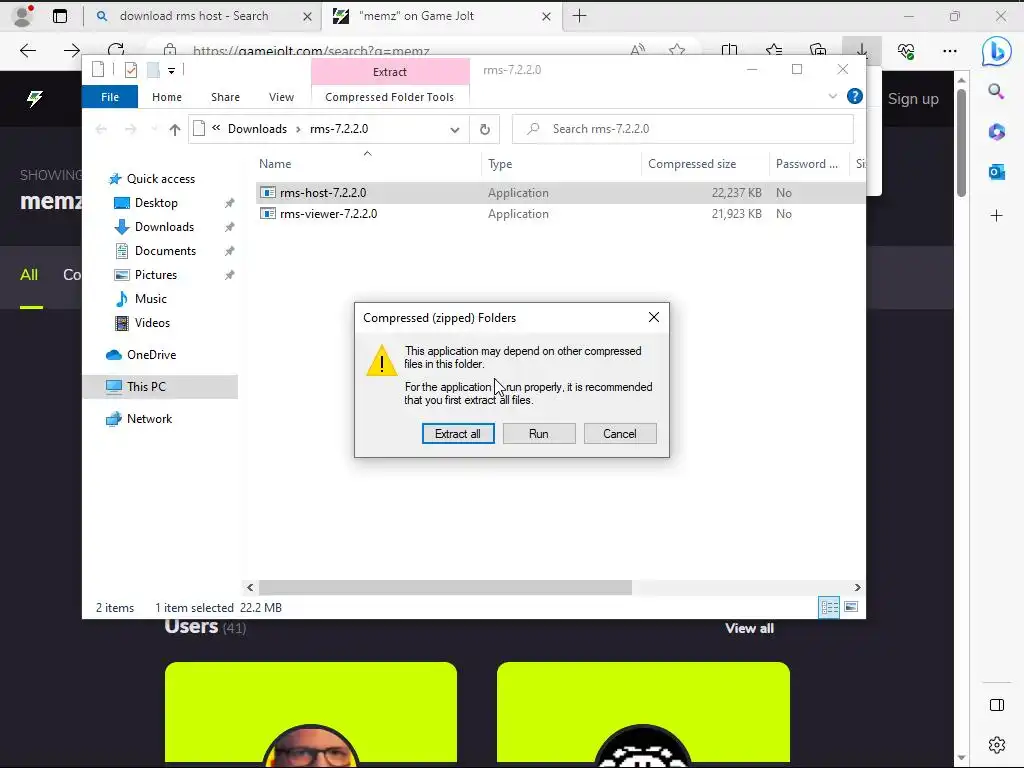Open the Edge Downloads toolbar icon
The width and height of the screenshot is (1024, 768).
click(x=861, y=50)
